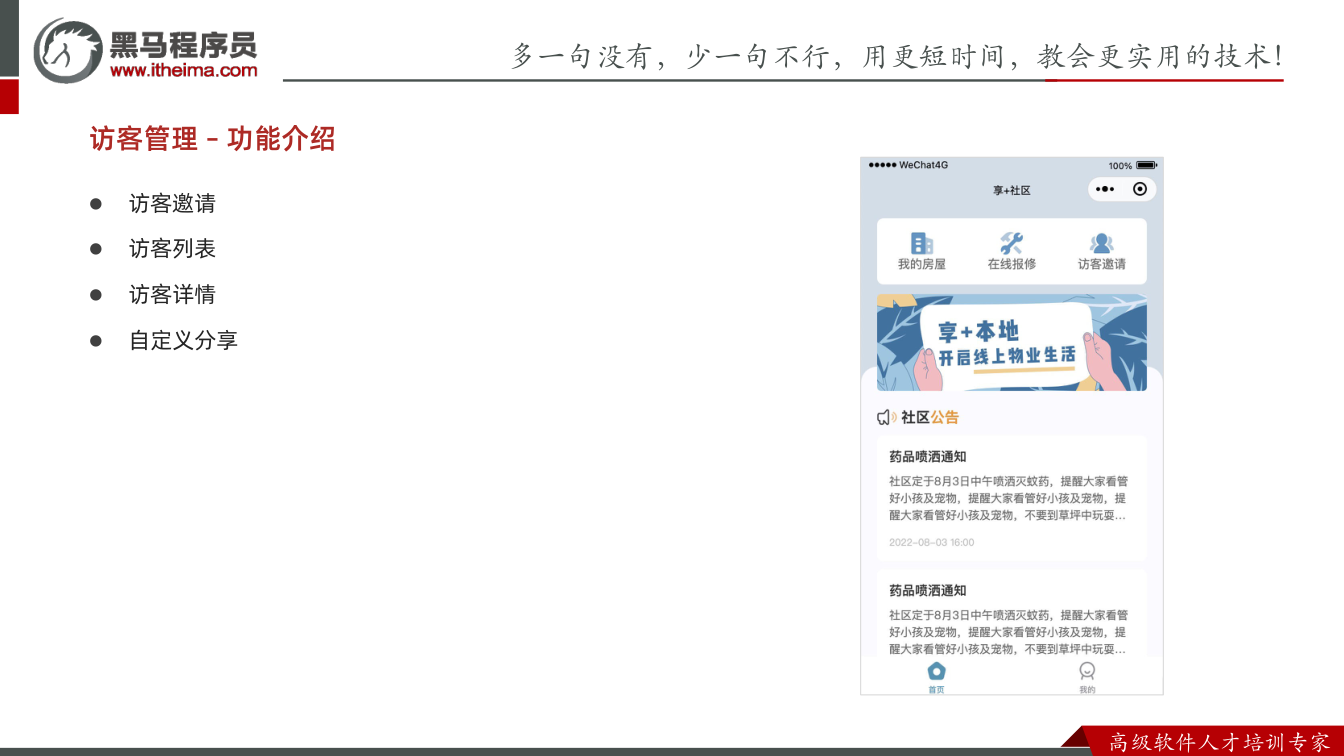Click the battery icon in the phone status bar
This screenshot has width=1344, height=756.
pyautogui.click(x=1146, y=165)
